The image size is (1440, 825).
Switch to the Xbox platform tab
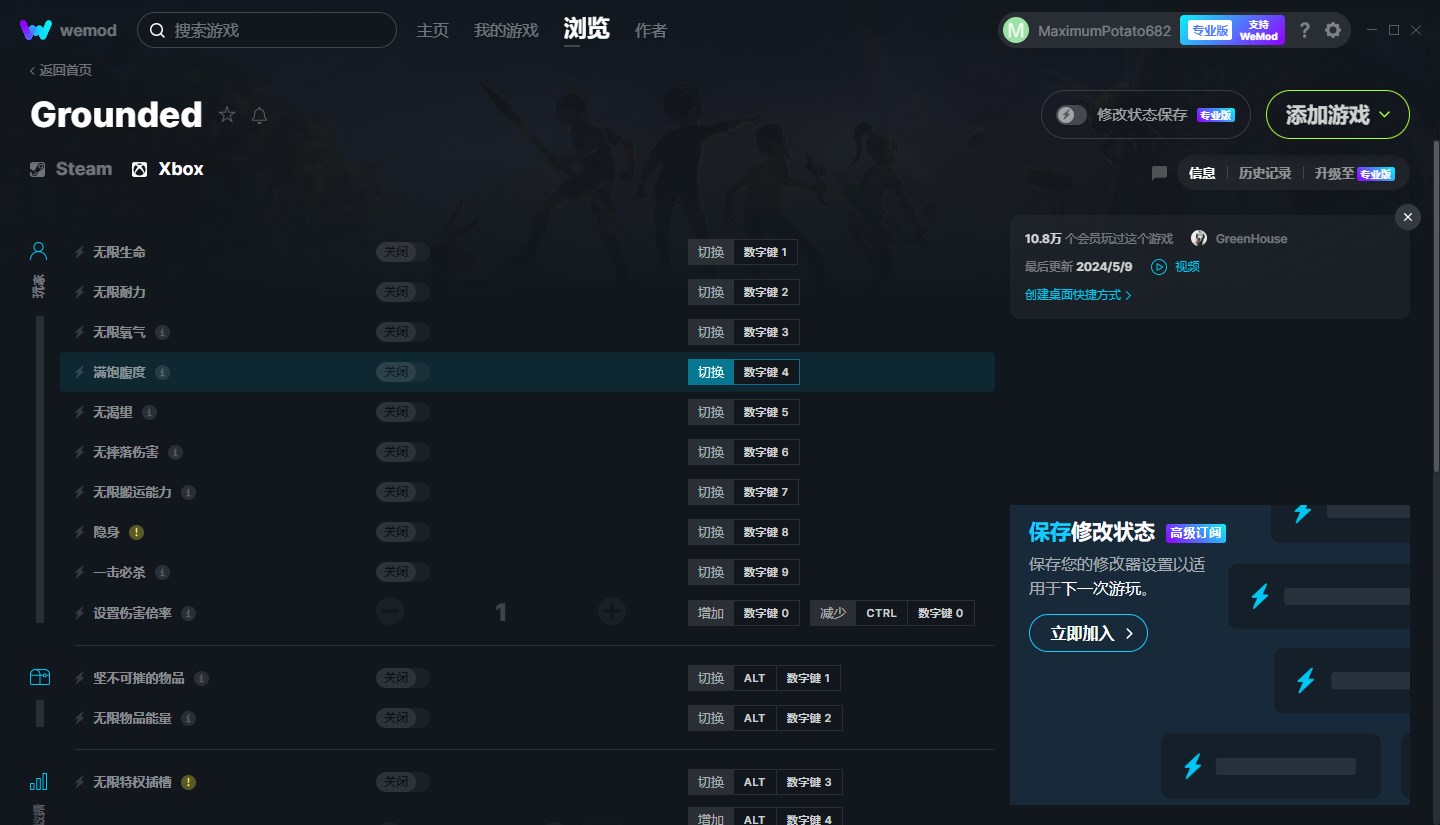click(168, 169)
